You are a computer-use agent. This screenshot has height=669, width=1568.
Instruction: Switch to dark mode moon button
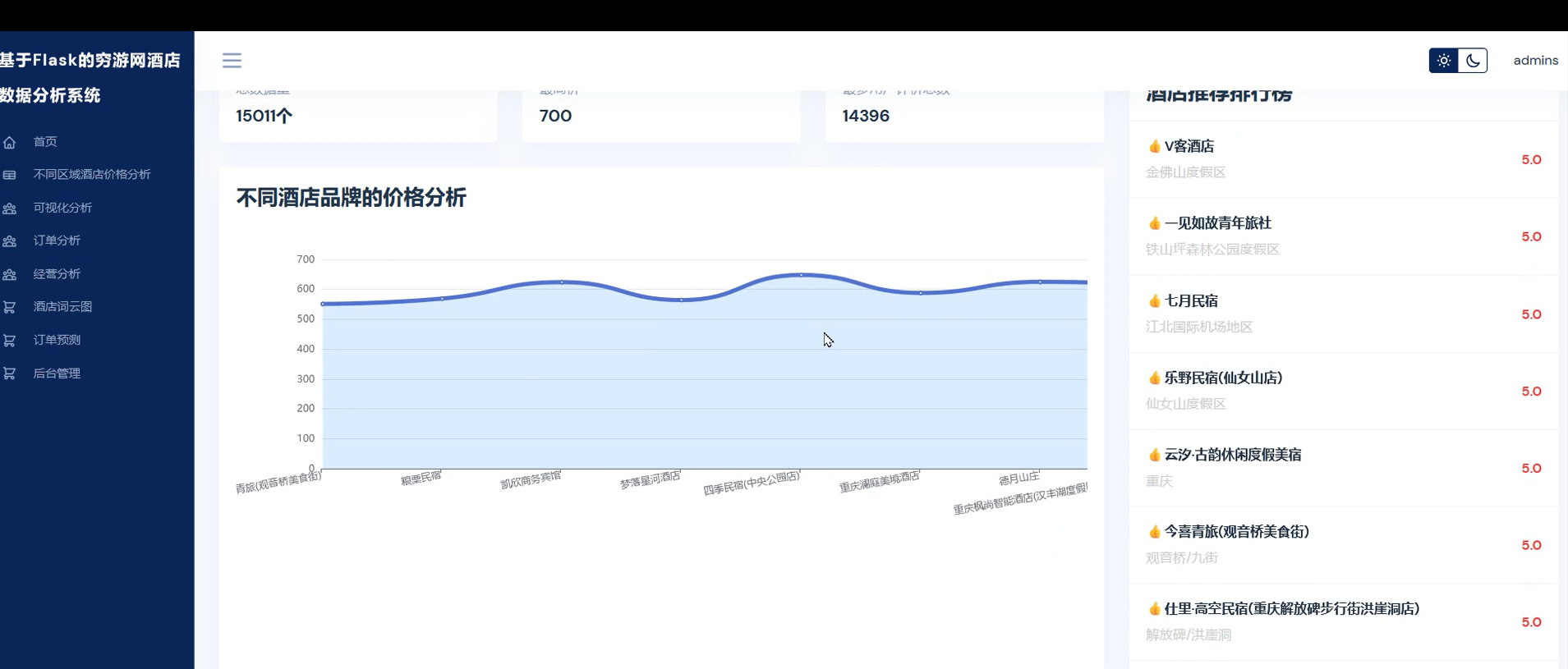coord(1473,61)
